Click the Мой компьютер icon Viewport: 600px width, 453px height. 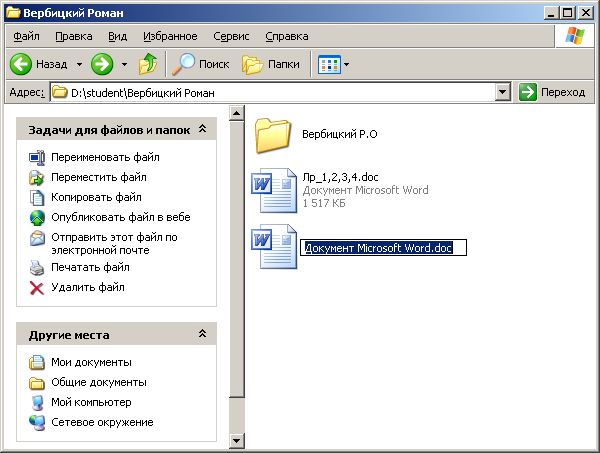(x=37, y=402)
